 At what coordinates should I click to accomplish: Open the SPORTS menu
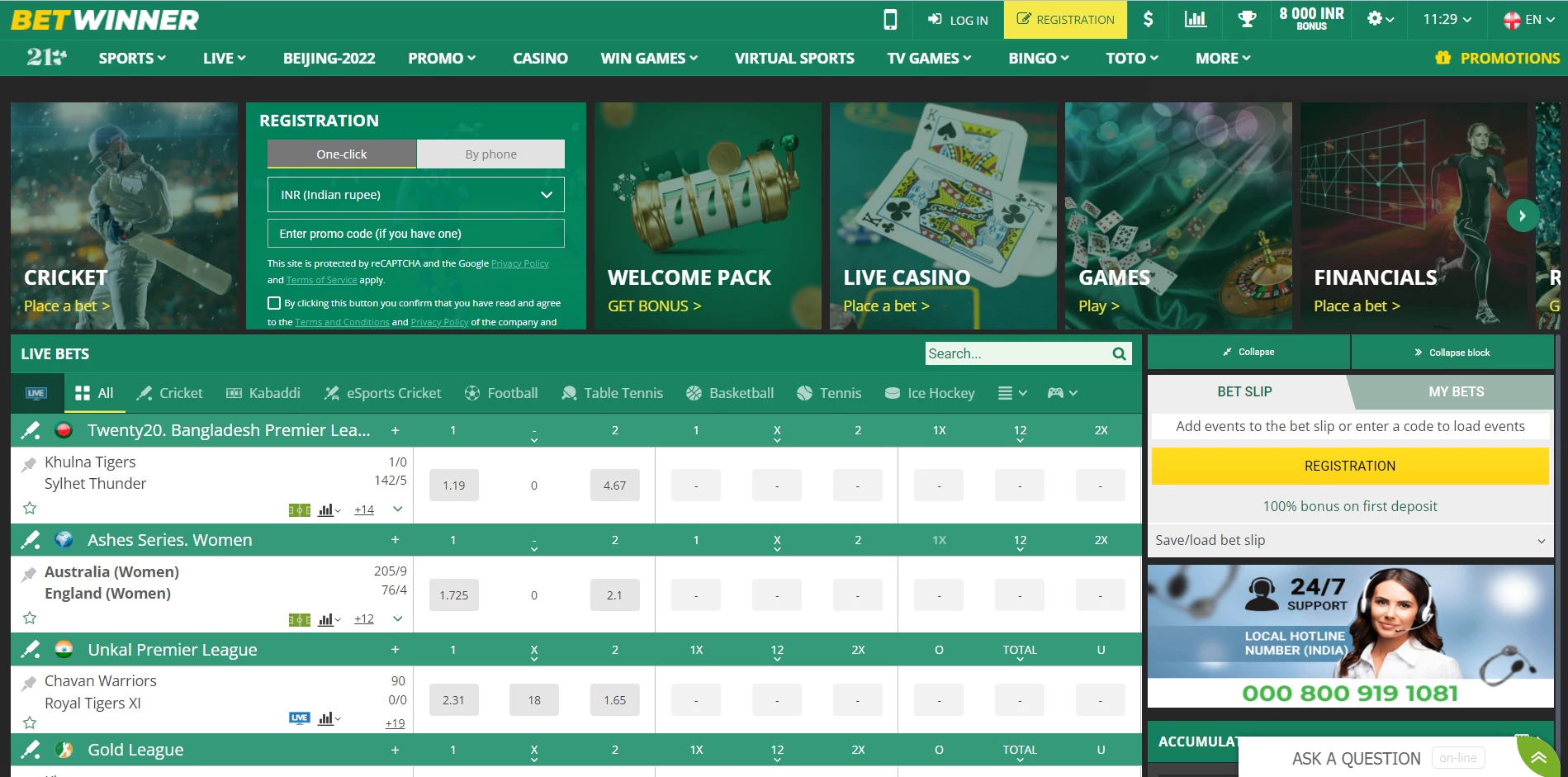[132, 58]
